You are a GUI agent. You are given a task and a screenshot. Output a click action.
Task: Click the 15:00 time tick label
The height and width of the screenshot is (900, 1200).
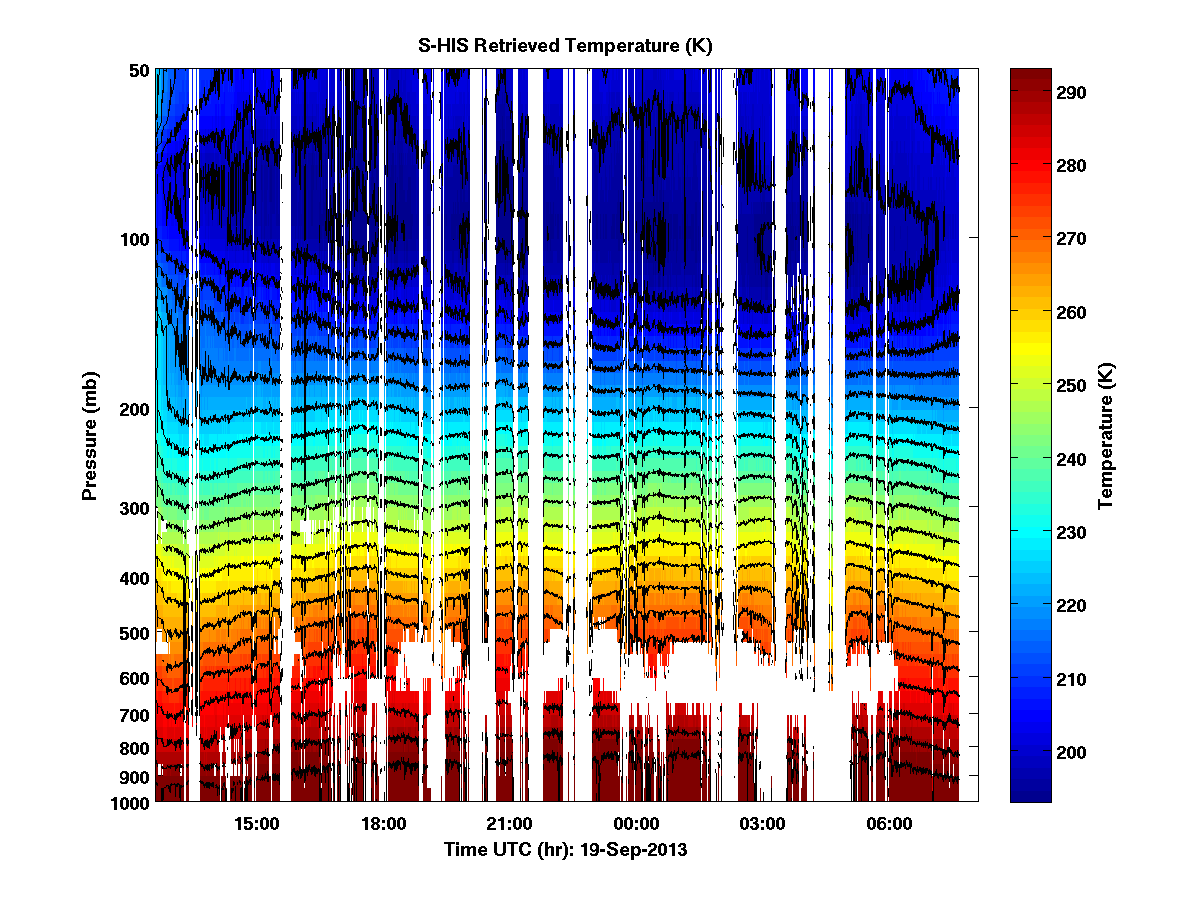pyautogui.click(x=256, y=824)
